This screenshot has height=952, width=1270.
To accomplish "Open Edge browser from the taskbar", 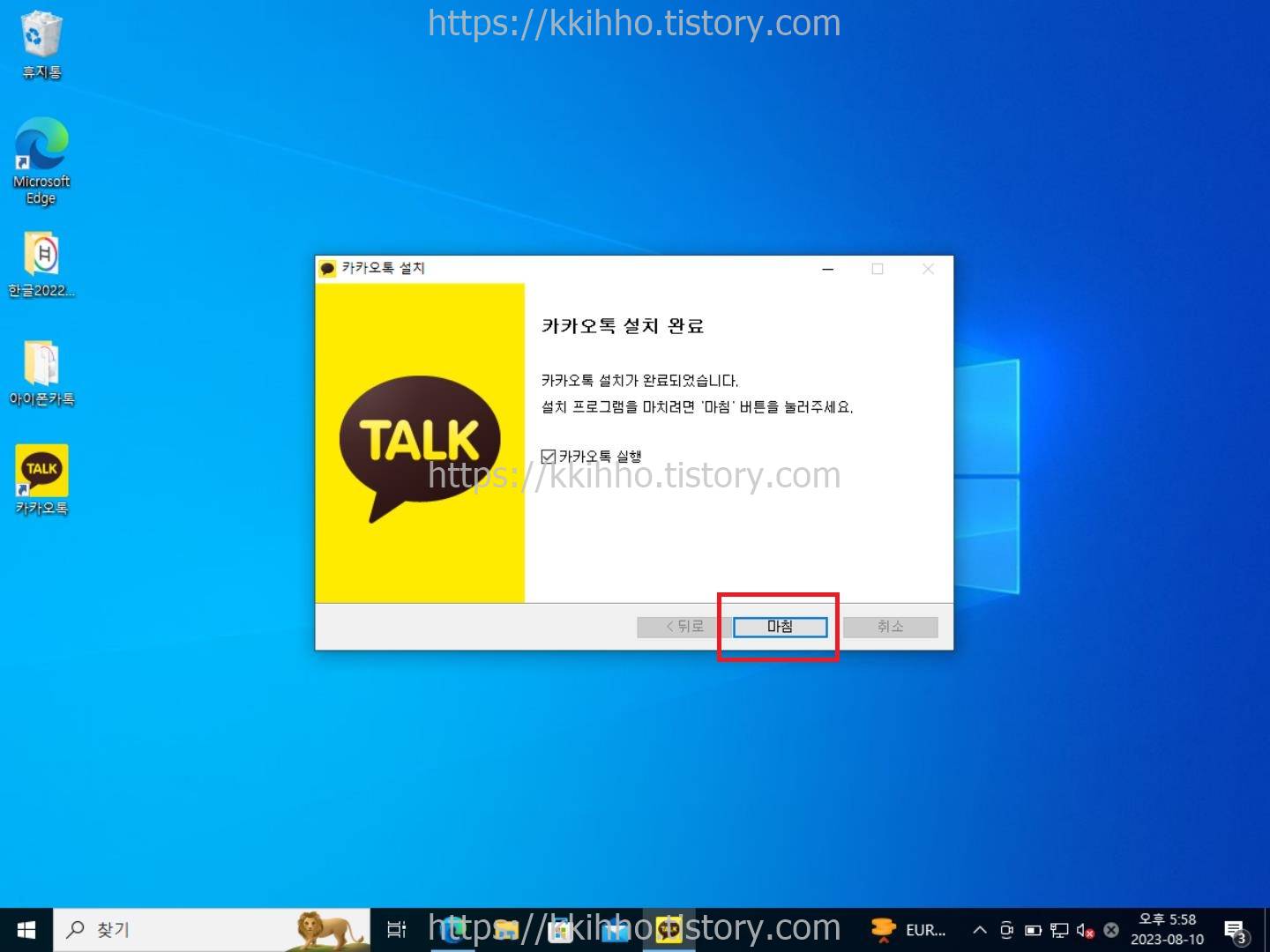I will 452,930.
